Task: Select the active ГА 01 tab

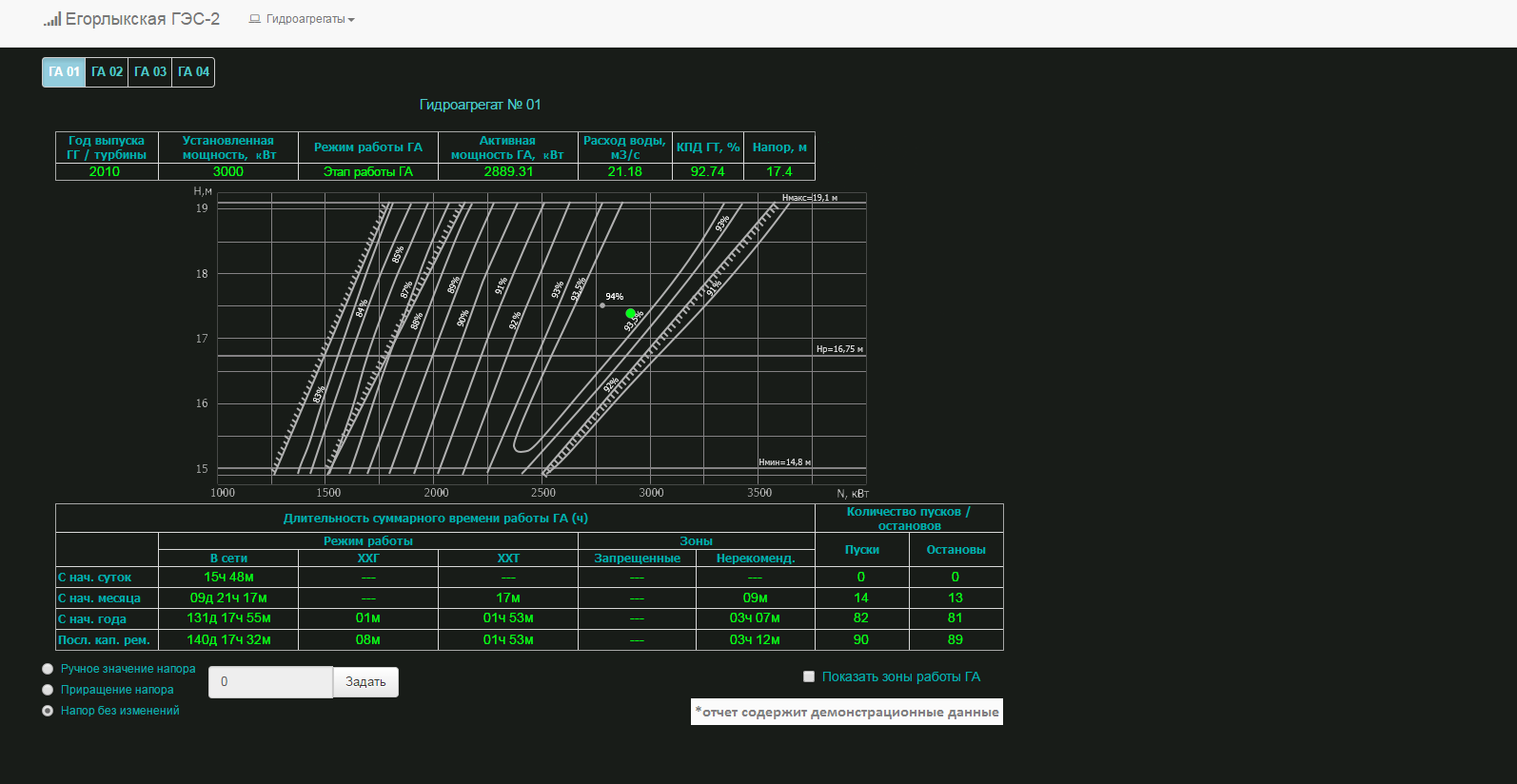Action: (x=64, y=72)
